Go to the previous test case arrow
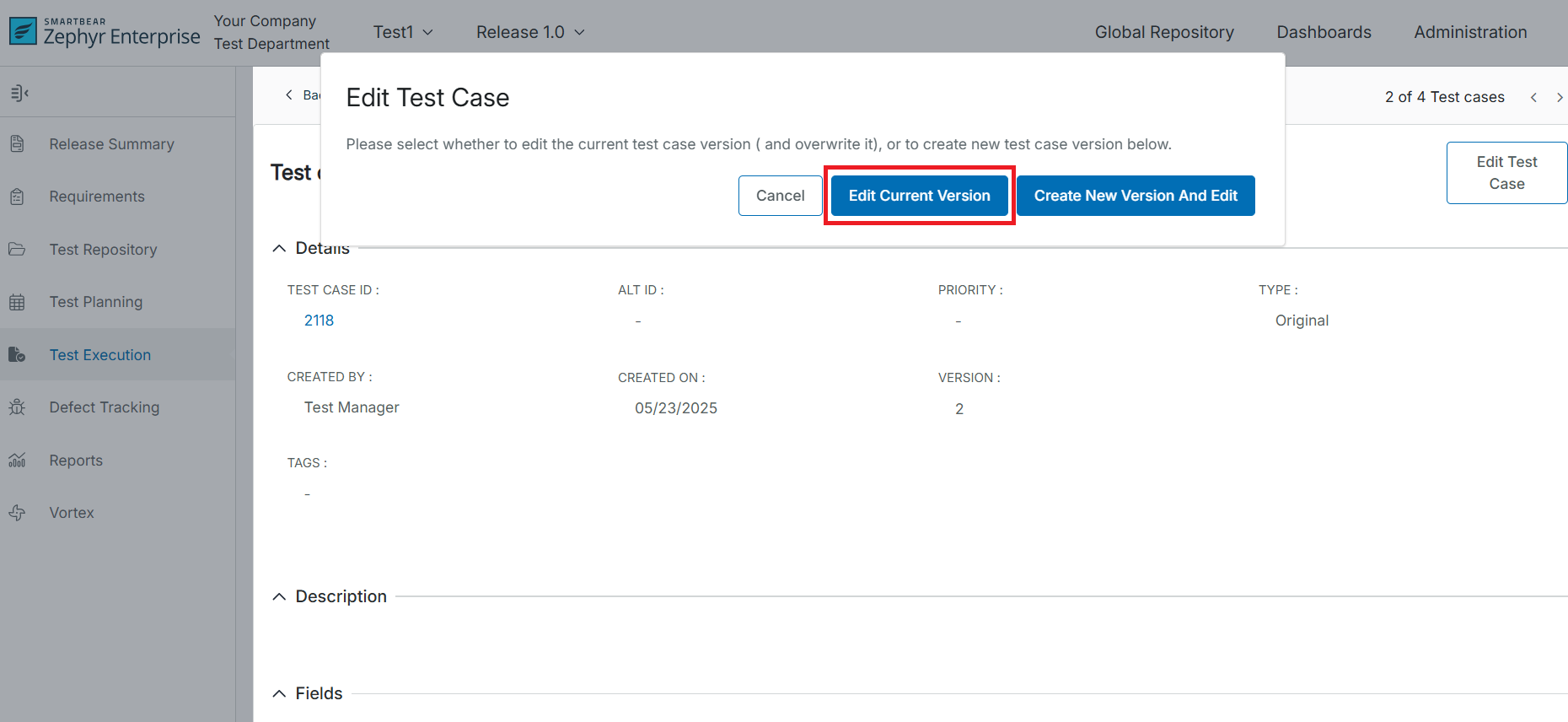This screenshot has height=722, width=1568. coord(1533,98)
